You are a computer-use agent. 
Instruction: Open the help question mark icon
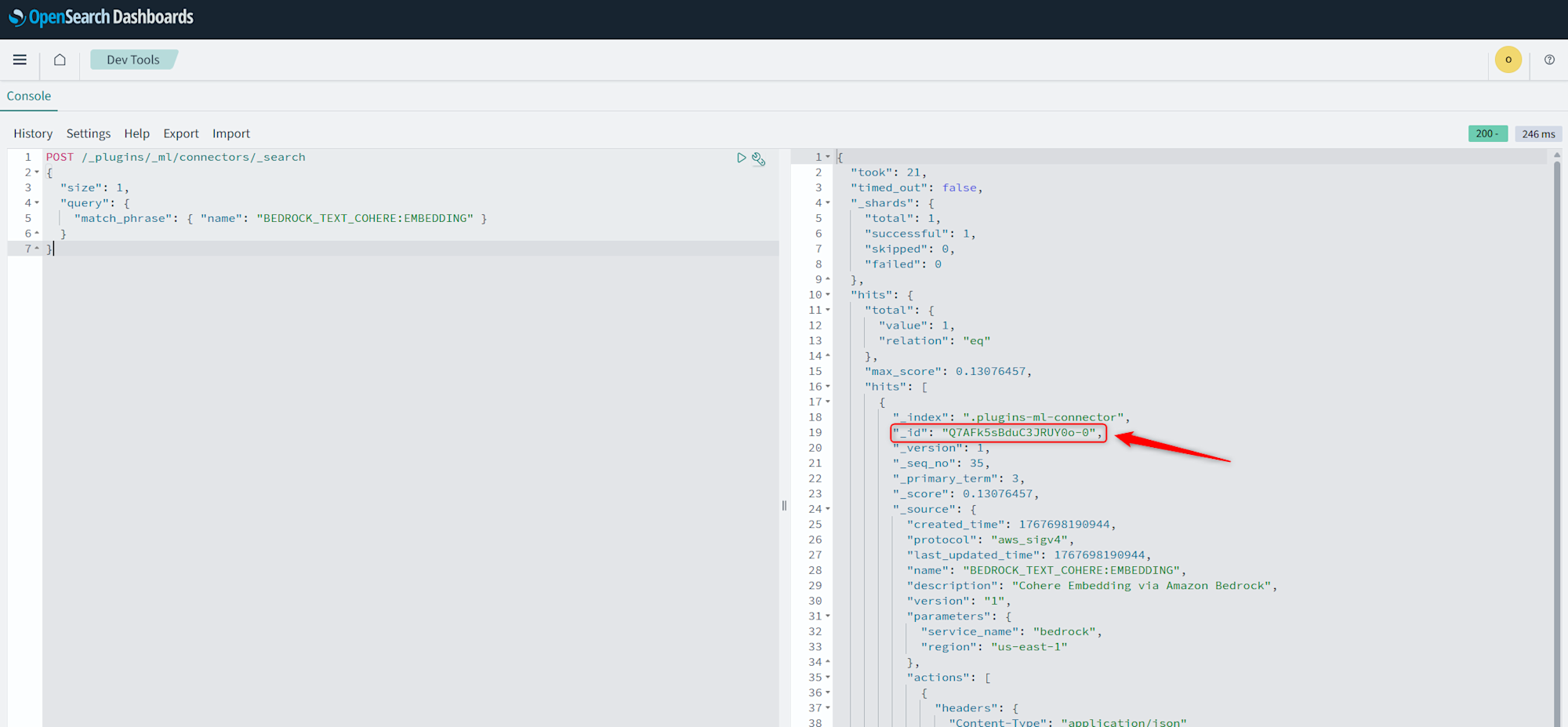click(x=1549, y=60)
